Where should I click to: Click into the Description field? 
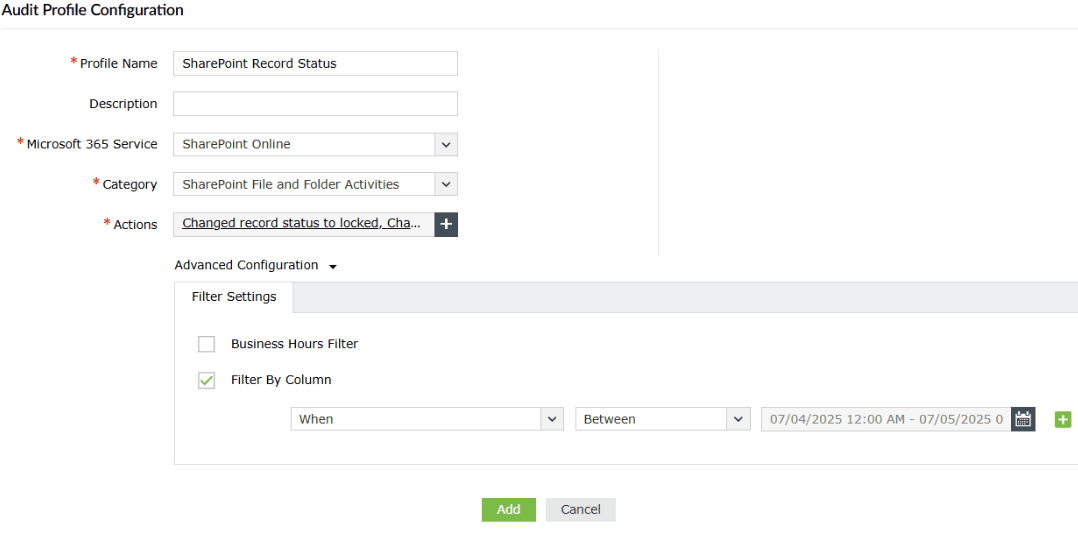pos(315,104)
